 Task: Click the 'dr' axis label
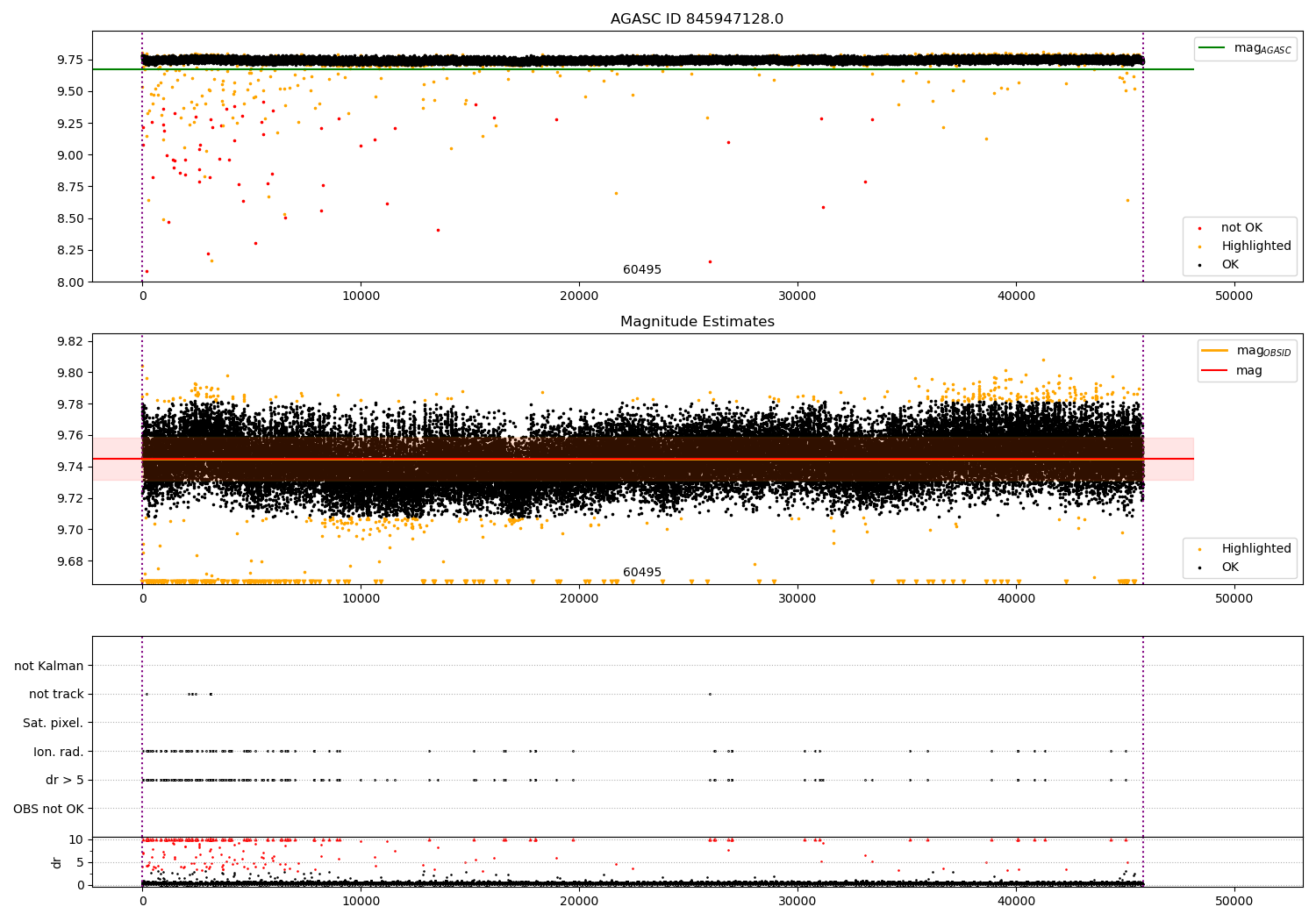57,862
